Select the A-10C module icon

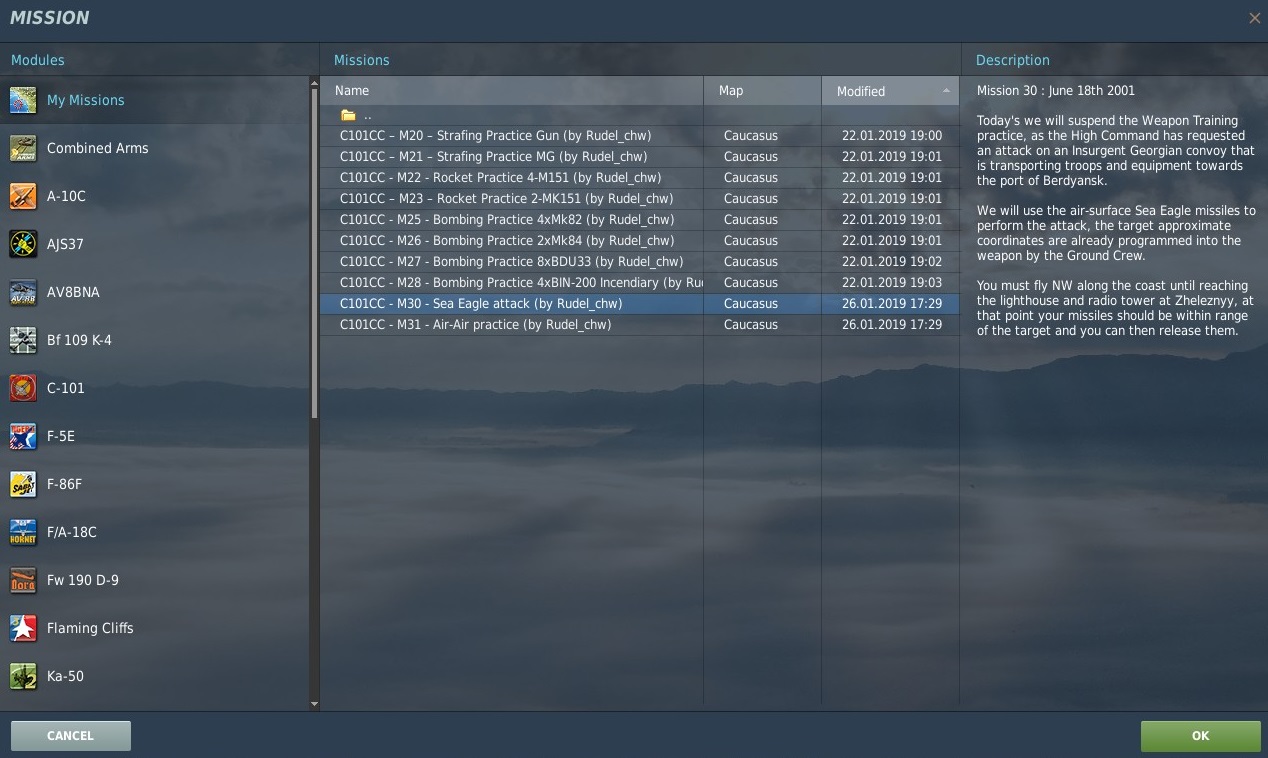coord(23,196)
